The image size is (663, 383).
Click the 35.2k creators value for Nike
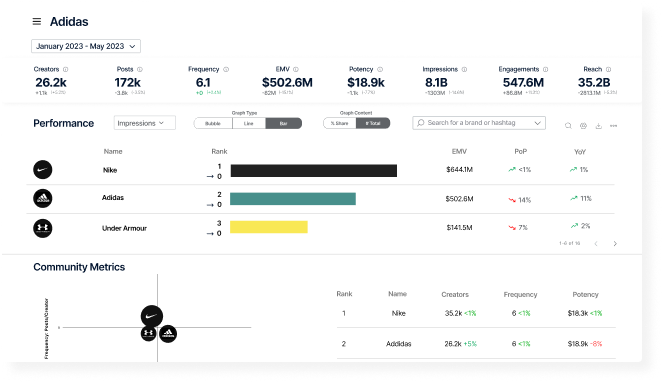click(x=453, y=313)
